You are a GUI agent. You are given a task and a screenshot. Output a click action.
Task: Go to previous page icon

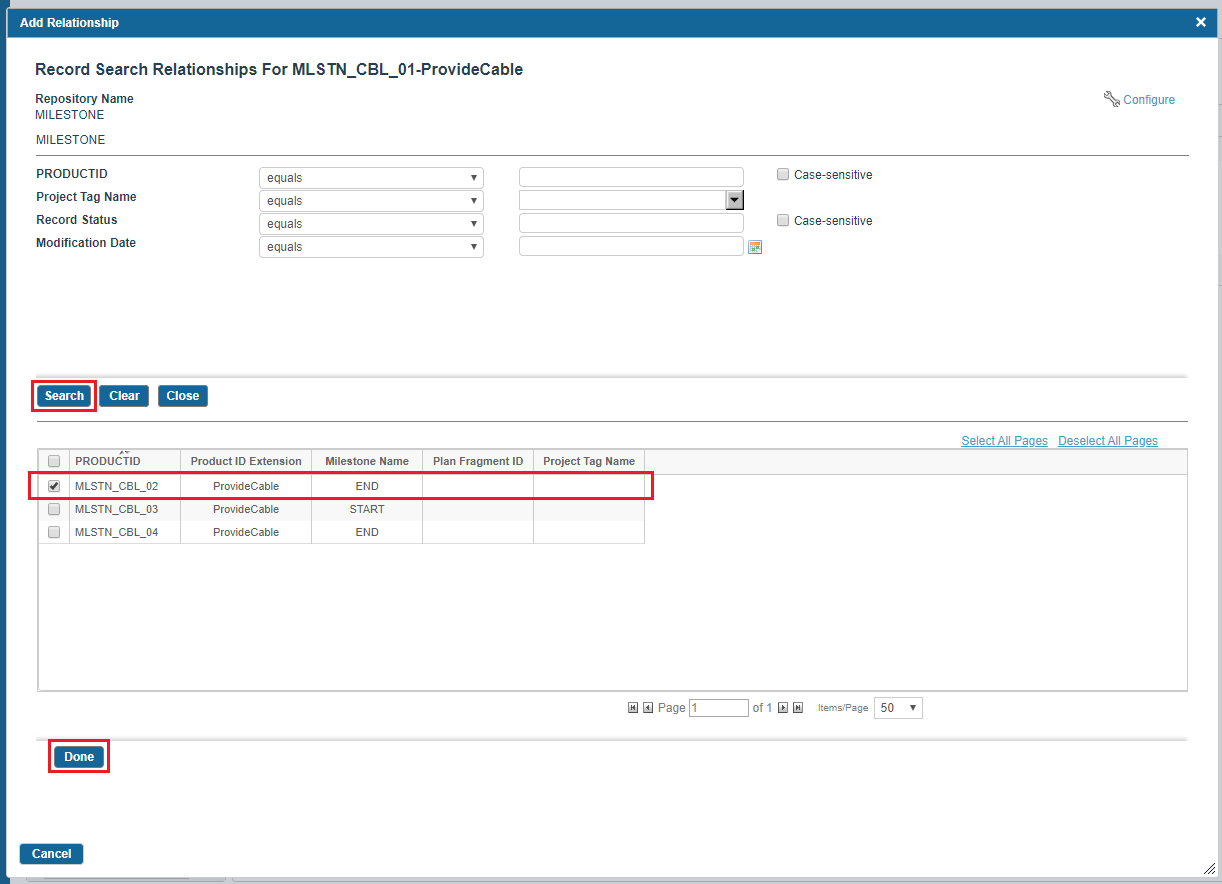[648, 708]
